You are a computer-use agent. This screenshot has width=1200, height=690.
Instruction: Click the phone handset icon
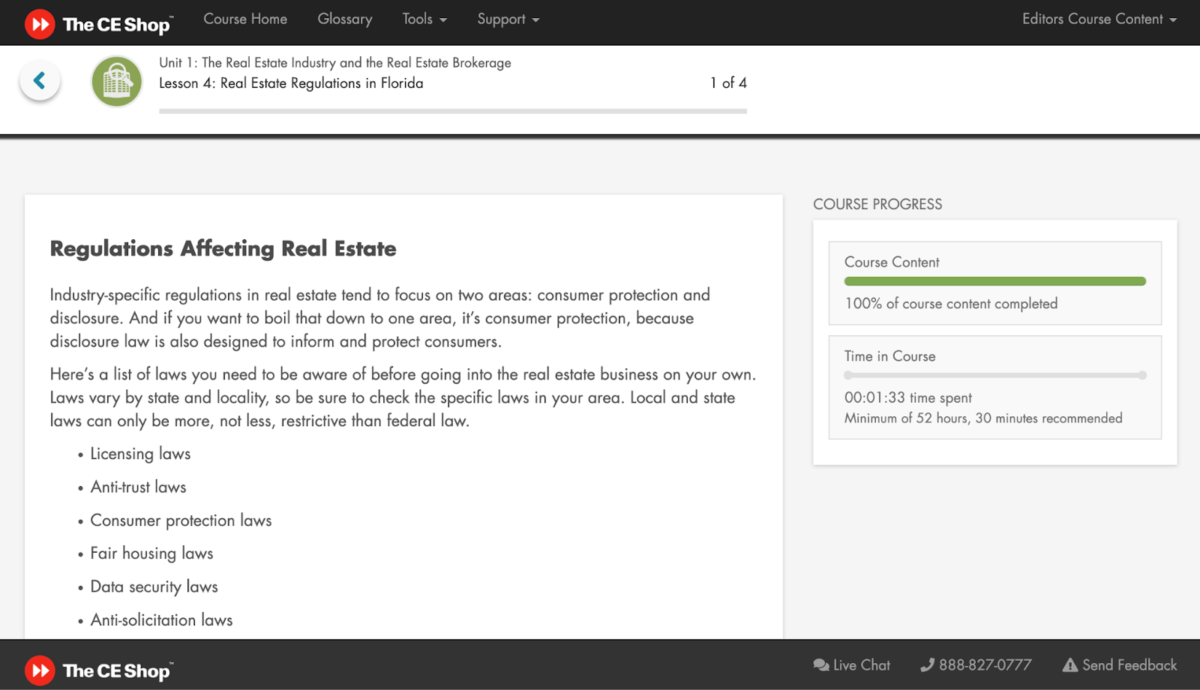tap(927, 665)
